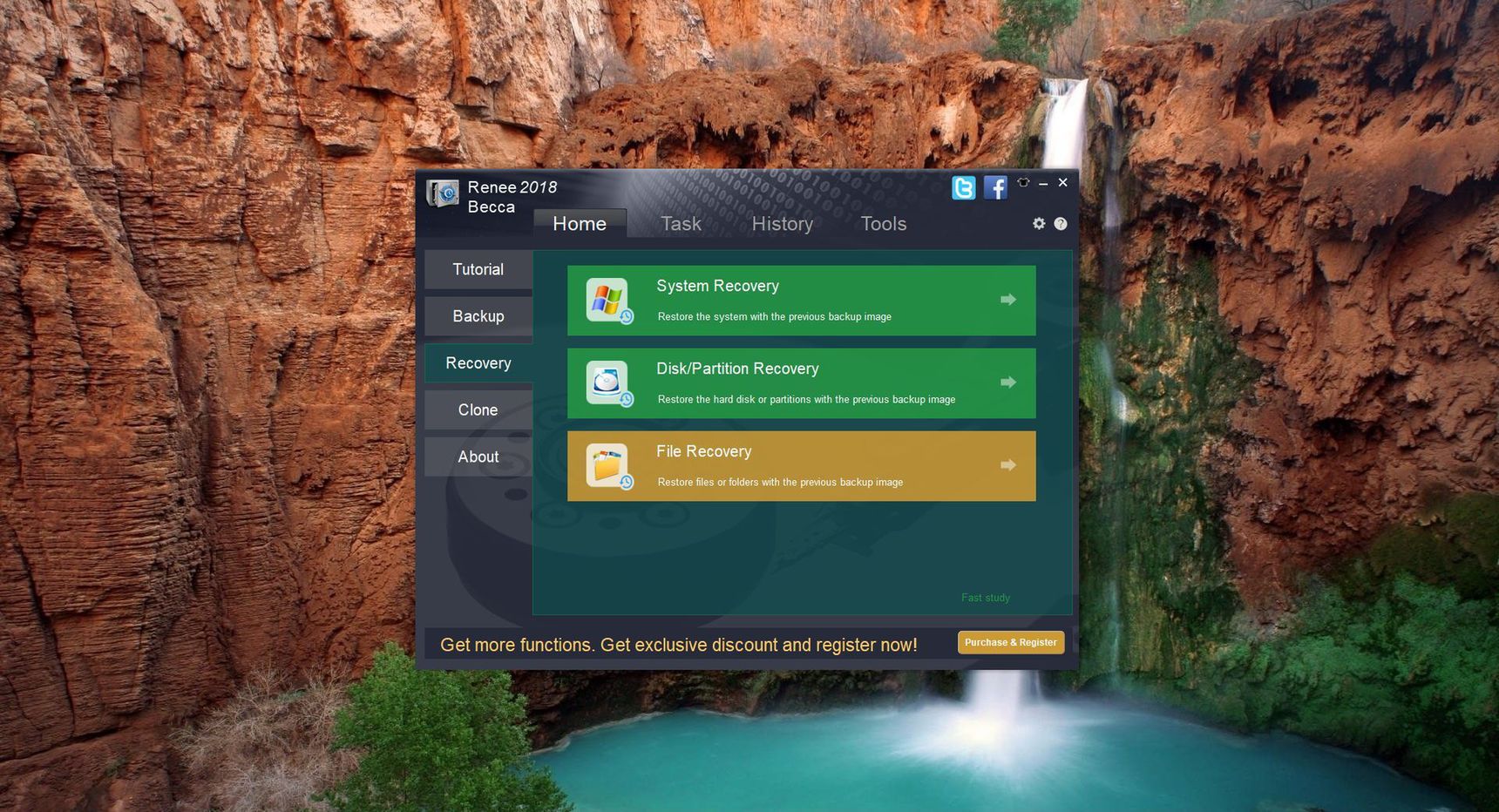Click the arrow on Disk/Partition Recovery row
Image resolution: width=1499 pixels, height=812 pixels.
(x=1008, y=382)
